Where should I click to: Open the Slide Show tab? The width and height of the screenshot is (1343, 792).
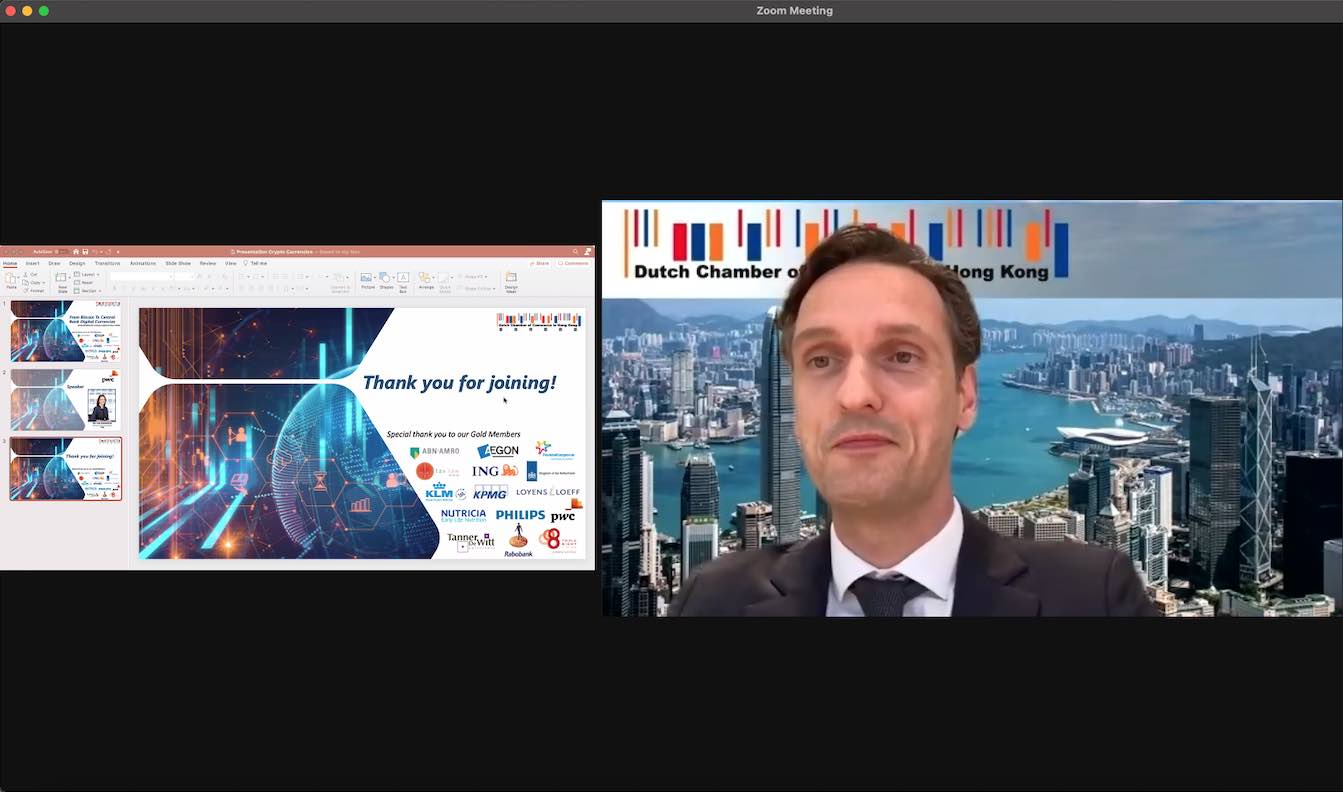pos(178,263)
